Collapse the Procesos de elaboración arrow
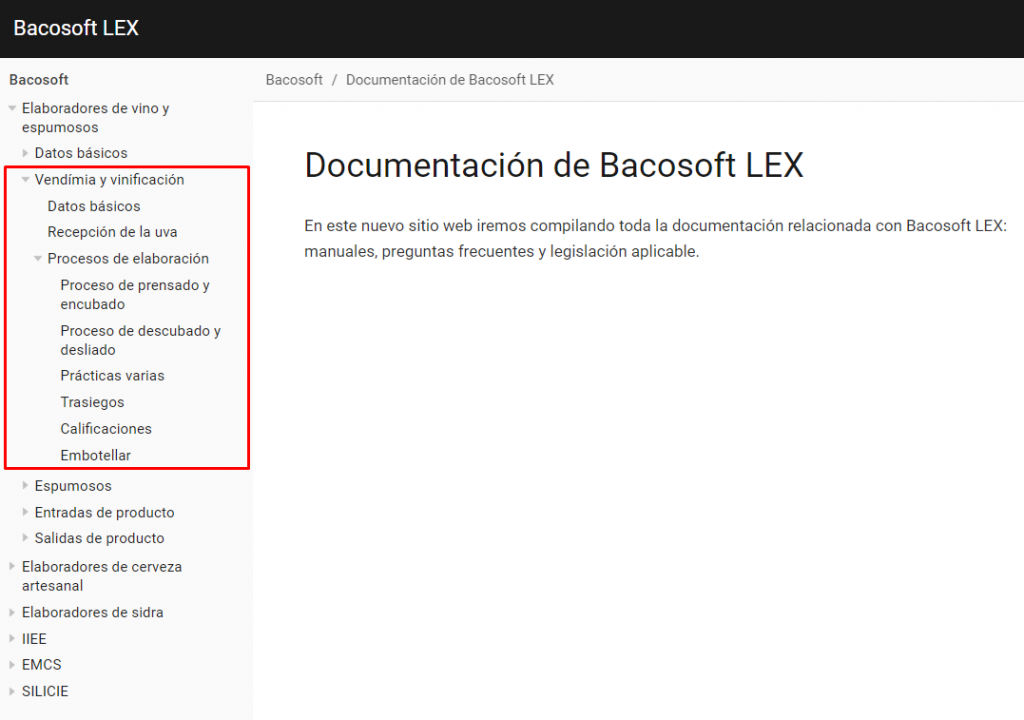Screen dimensions: 1024x720 point(38,259)
